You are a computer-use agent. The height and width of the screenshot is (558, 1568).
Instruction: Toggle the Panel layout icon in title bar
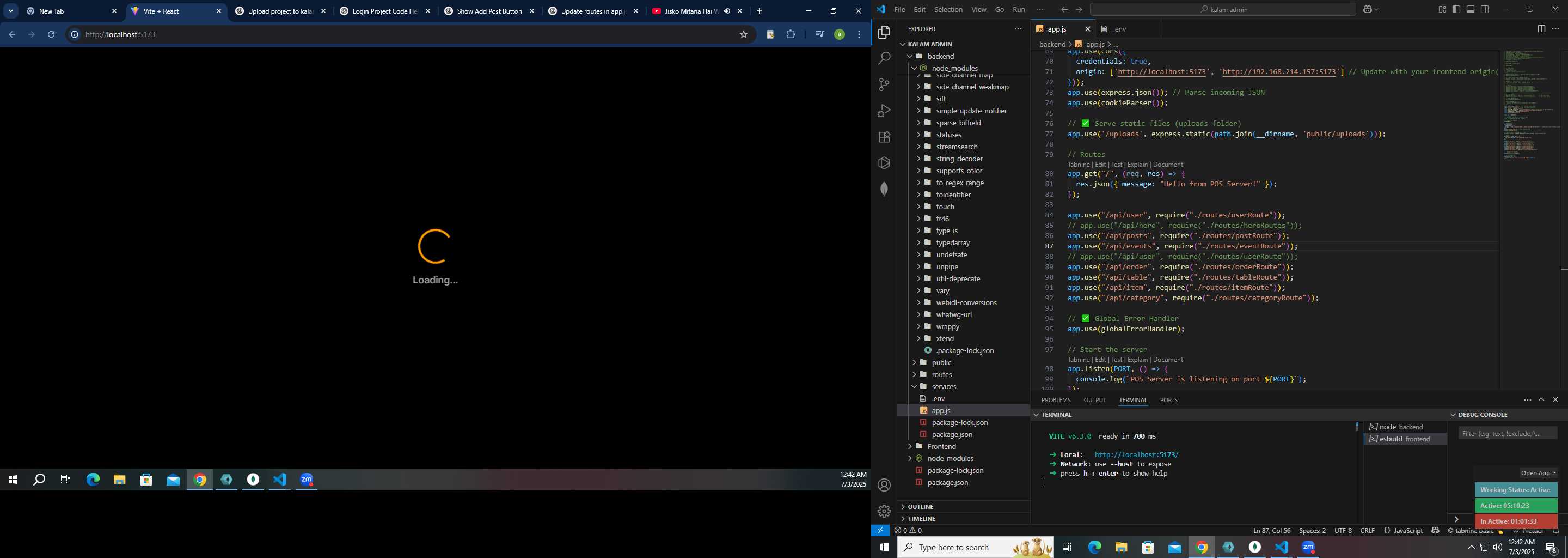(1470, 9)
